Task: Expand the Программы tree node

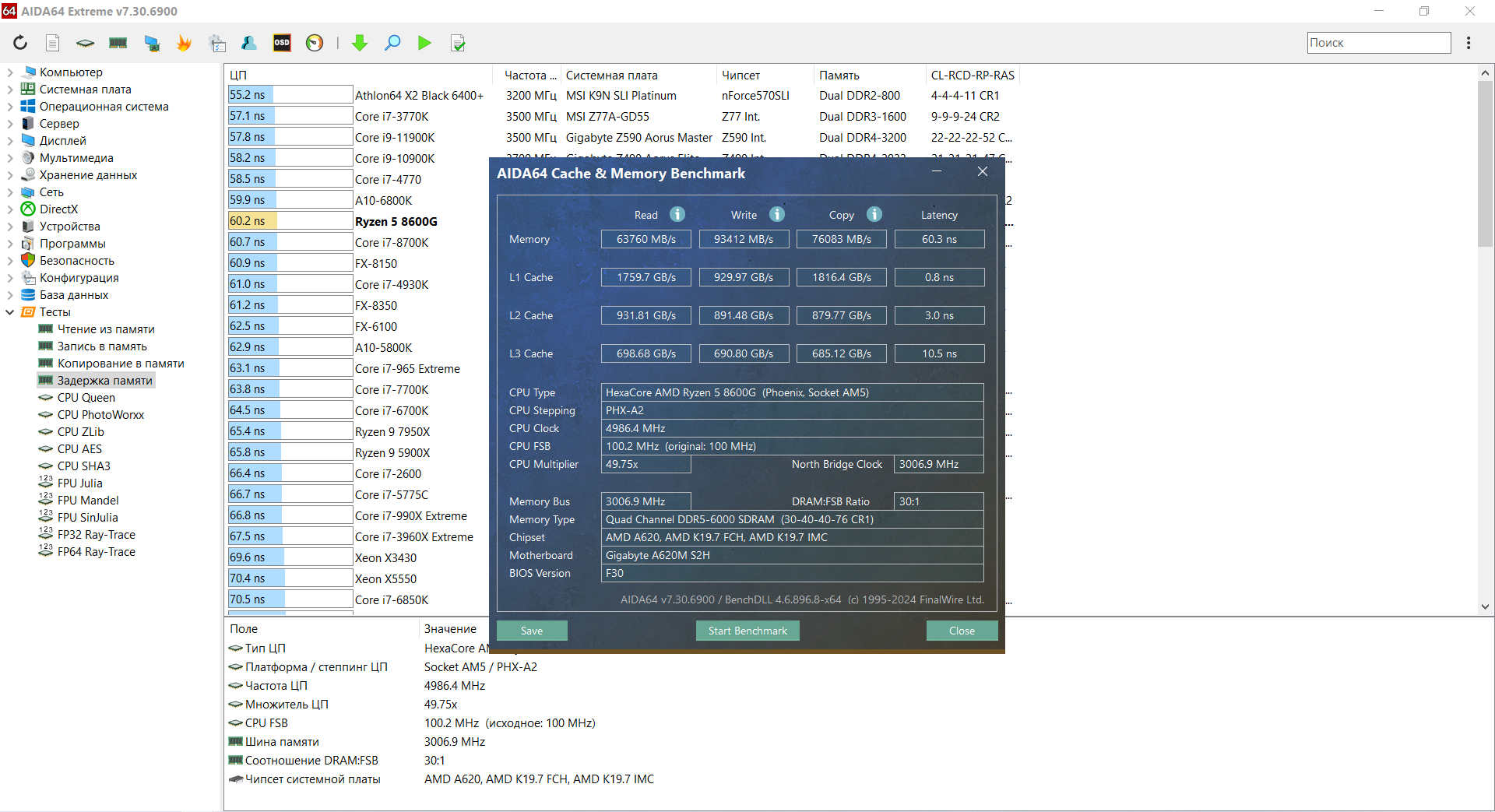Action: pyautogui.click(x=10, y=244)
